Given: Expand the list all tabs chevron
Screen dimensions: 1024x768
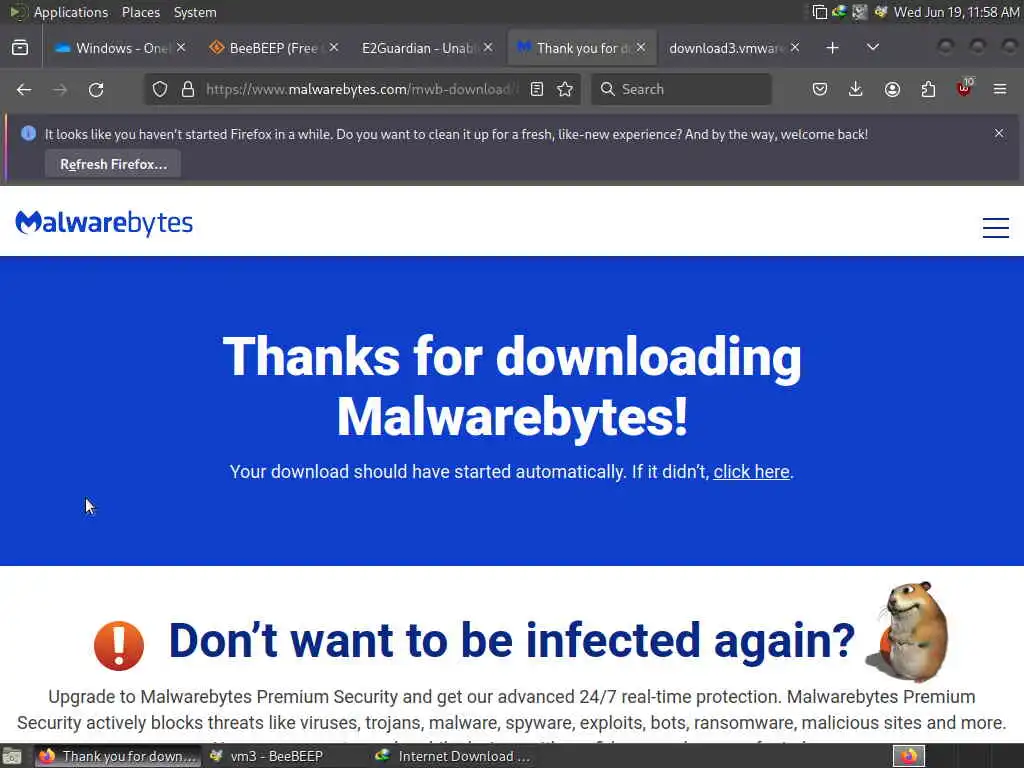Looking at the screenshot, I should point(872,48).
